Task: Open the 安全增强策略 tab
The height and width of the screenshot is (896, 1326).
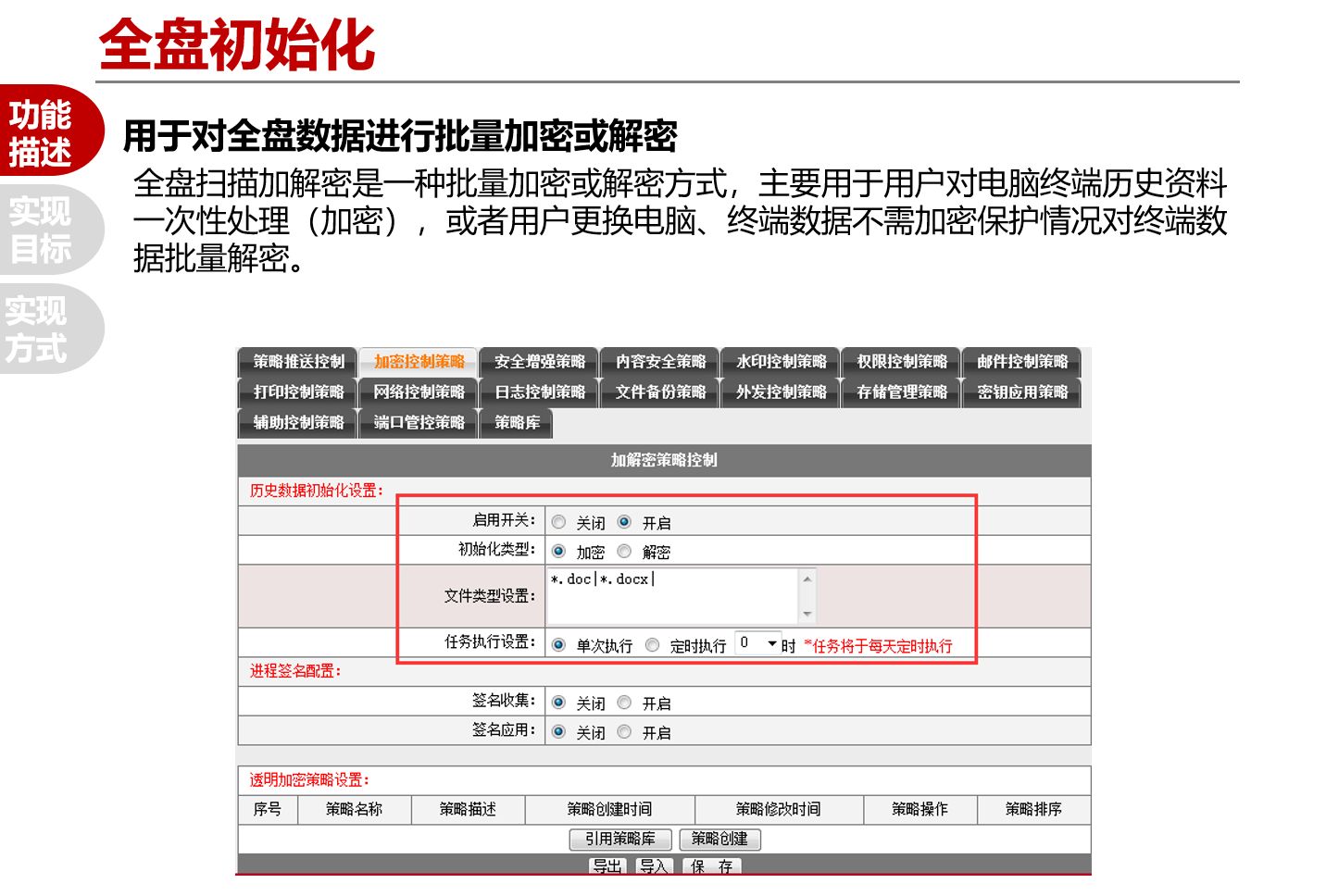Action: [539, 362]
